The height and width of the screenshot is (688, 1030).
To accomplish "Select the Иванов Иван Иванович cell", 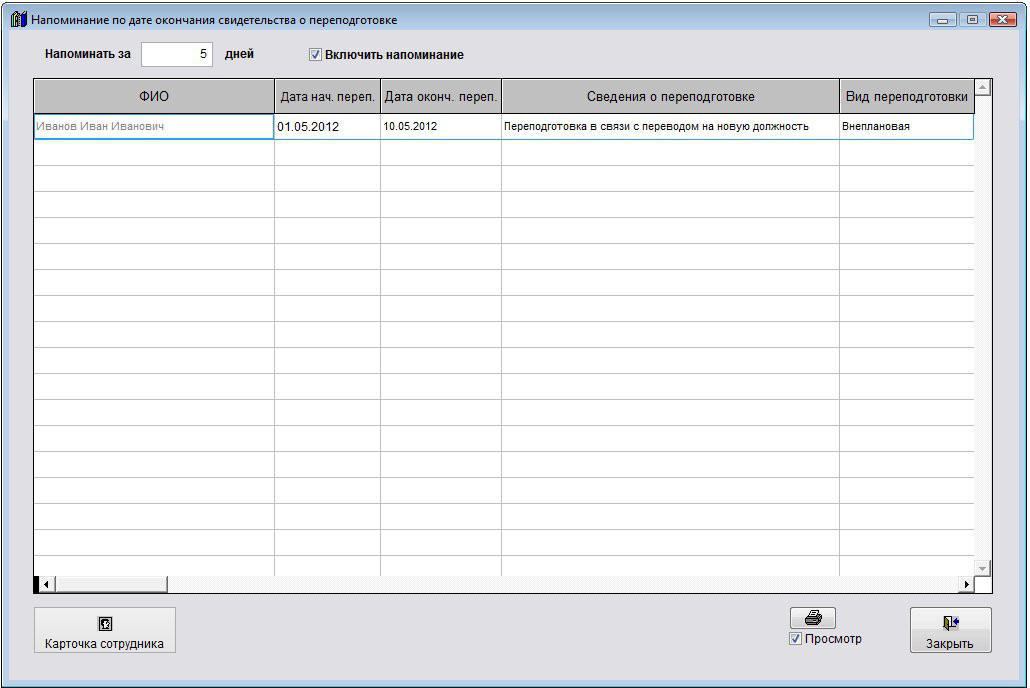I will 154,126.
